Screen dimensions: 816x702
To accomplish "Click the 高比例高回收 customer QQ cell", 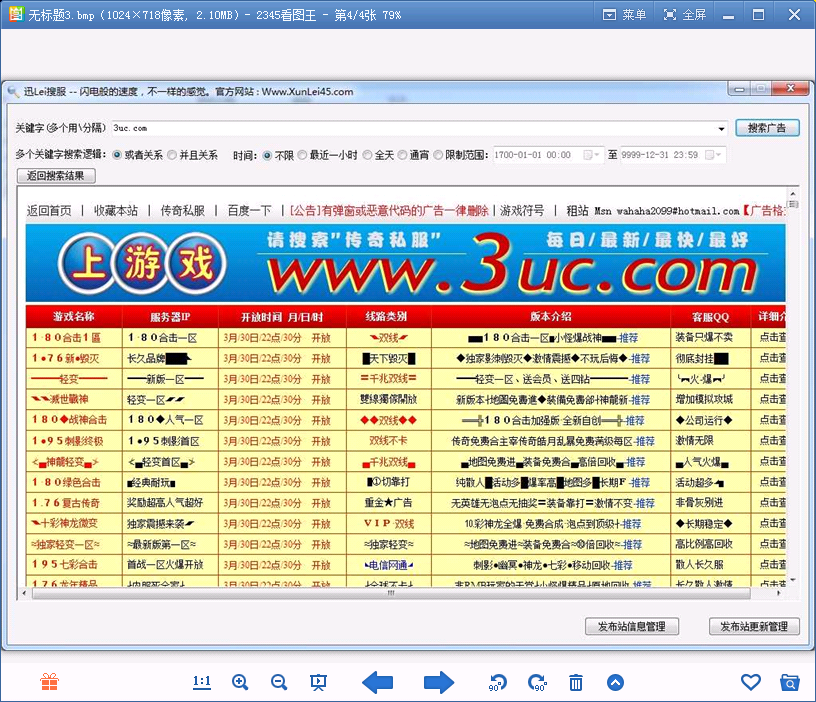I will (x=711, y=544).
